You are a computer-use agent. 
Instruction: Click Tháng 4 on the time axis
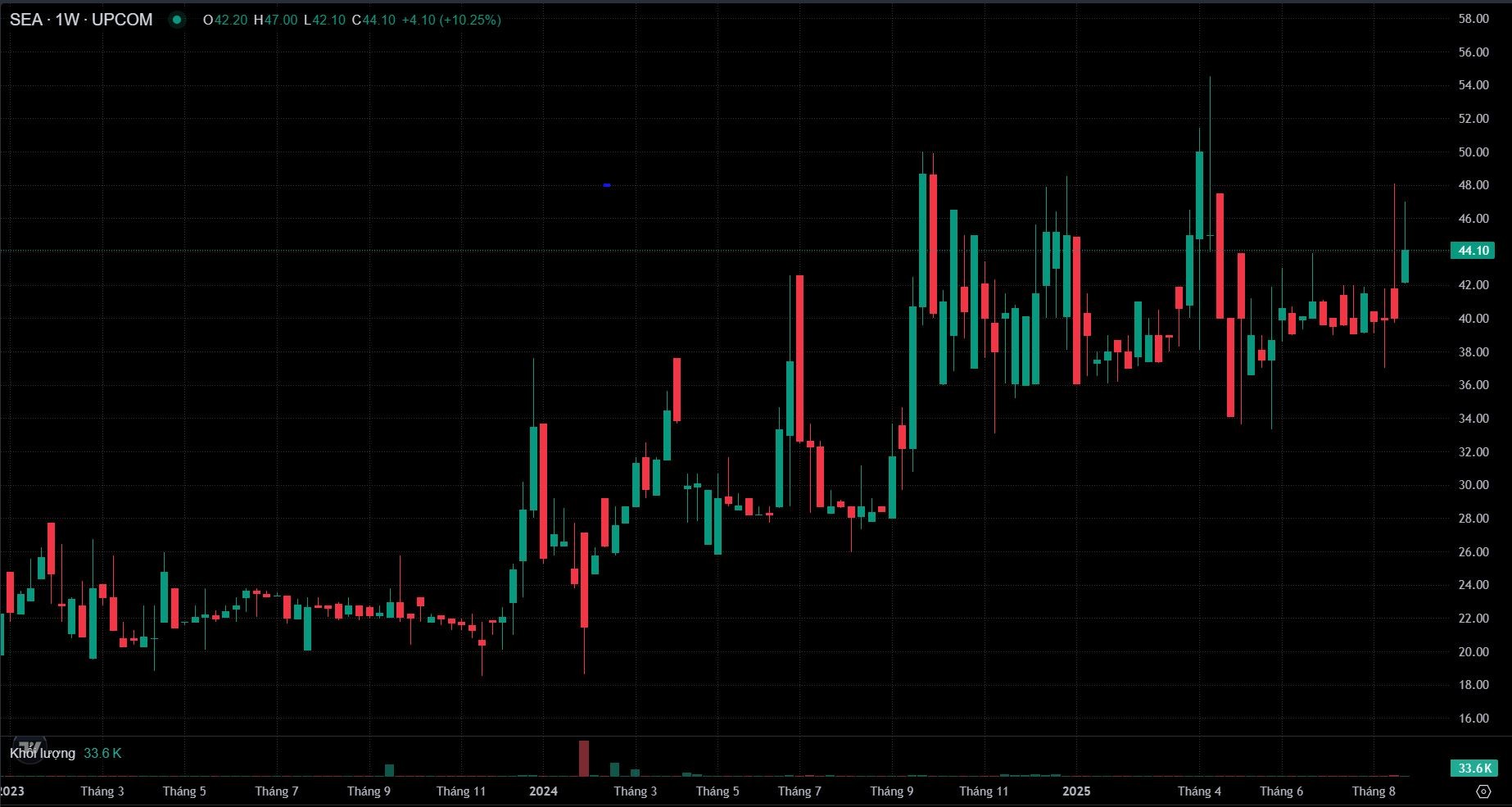1199,791
